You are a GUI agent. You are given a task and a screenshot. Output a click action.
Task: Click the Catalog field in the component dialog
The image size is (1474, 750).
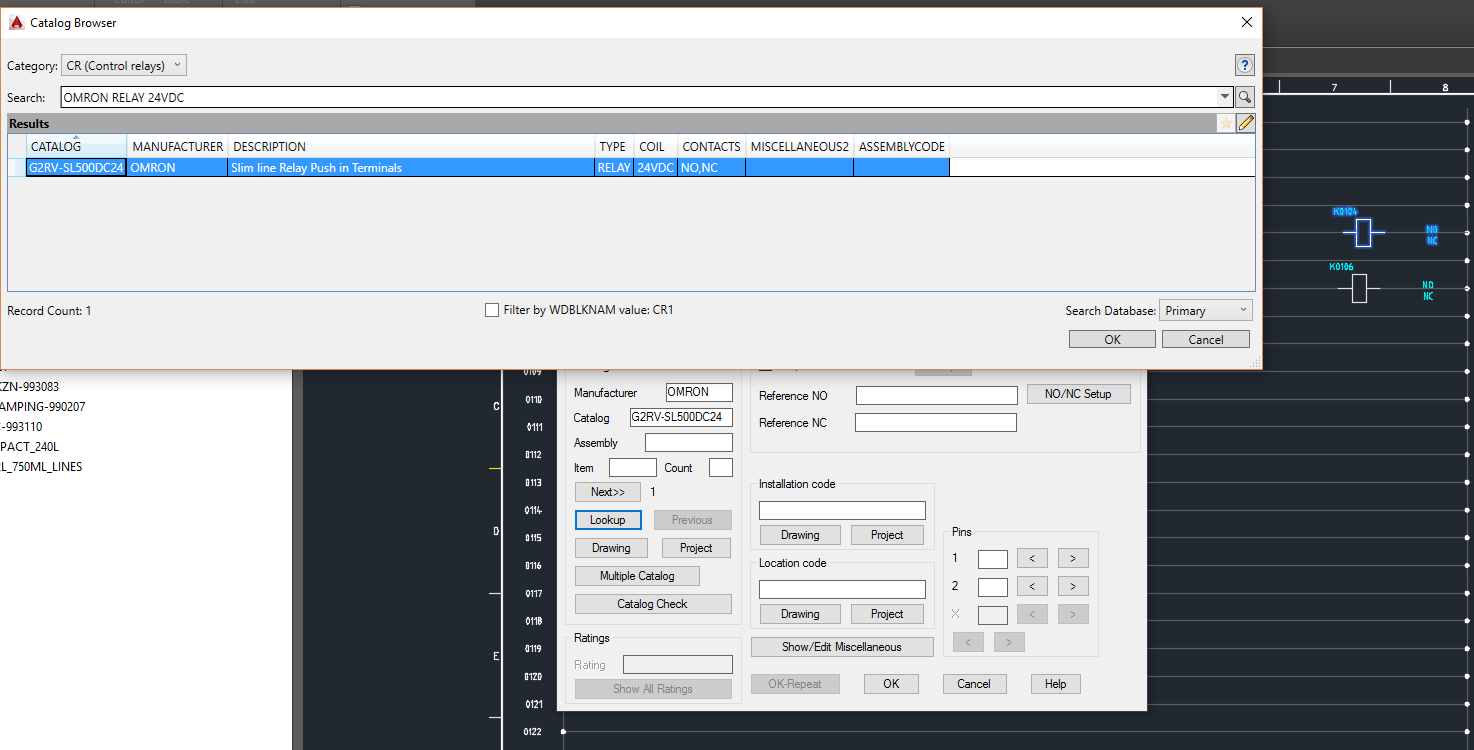[681, 418]
